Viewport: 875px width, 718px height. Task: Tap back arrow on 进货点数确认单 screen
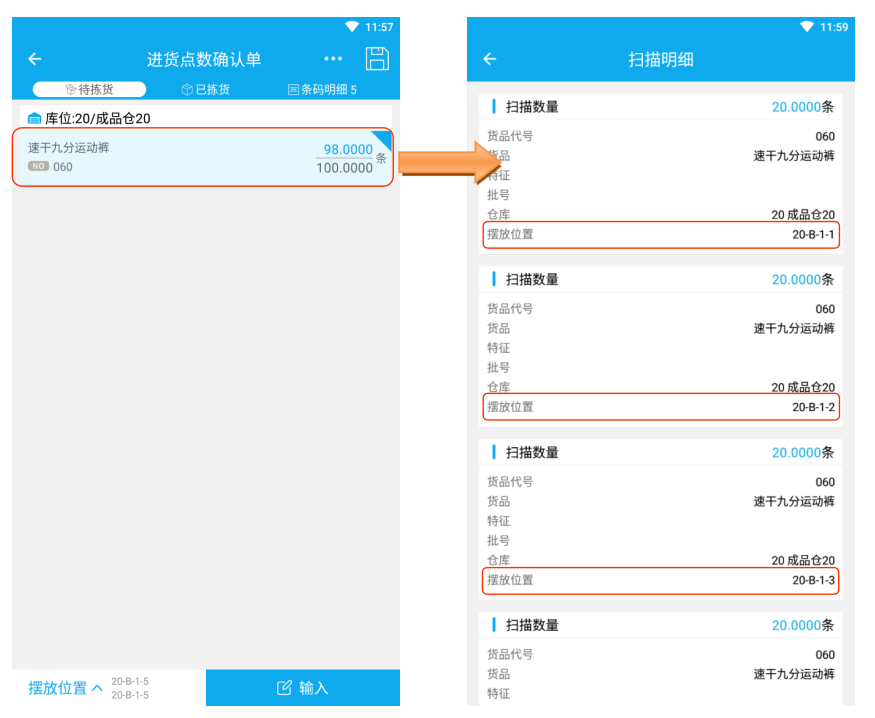point(35,59)
